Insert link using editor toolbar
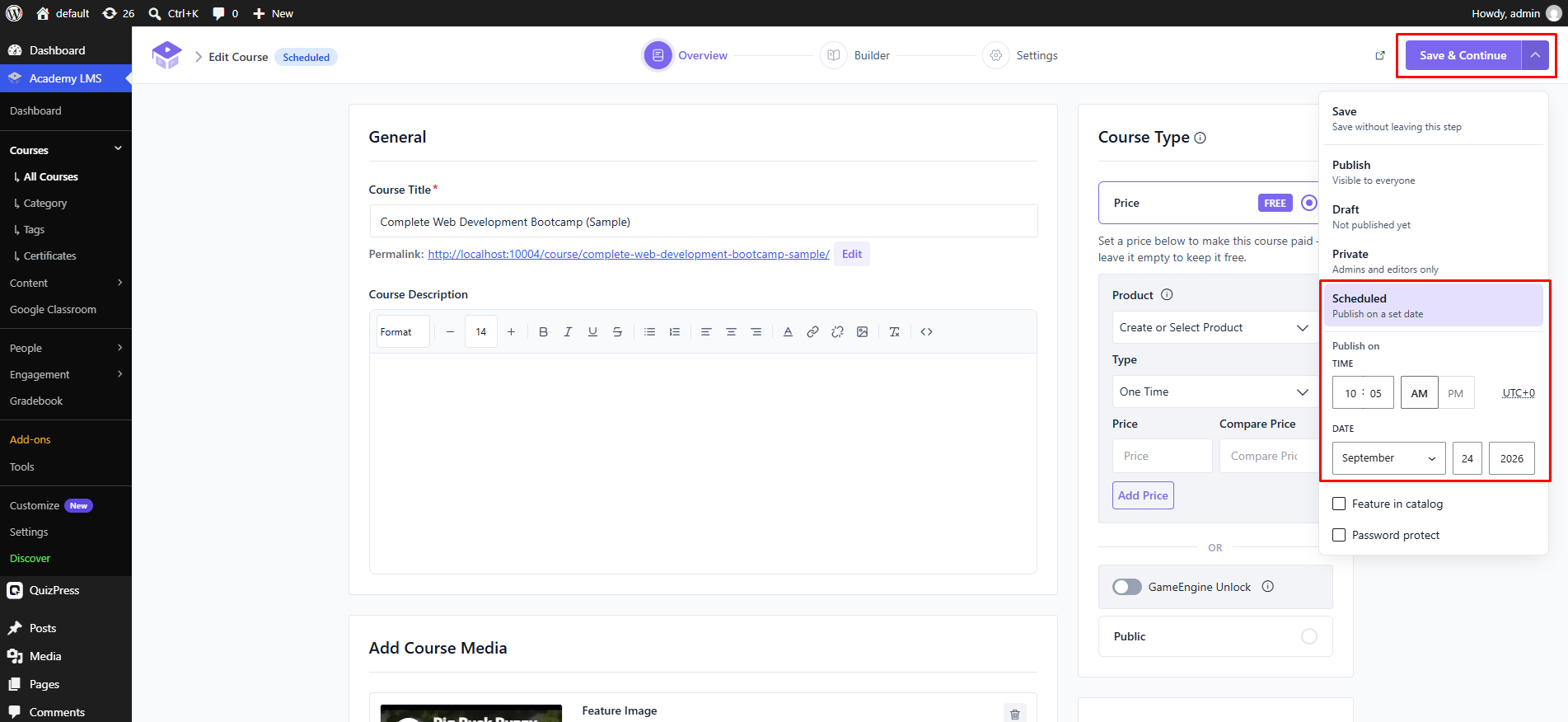The width and height of the screenshot is (1568, 722). pos(812,331)
